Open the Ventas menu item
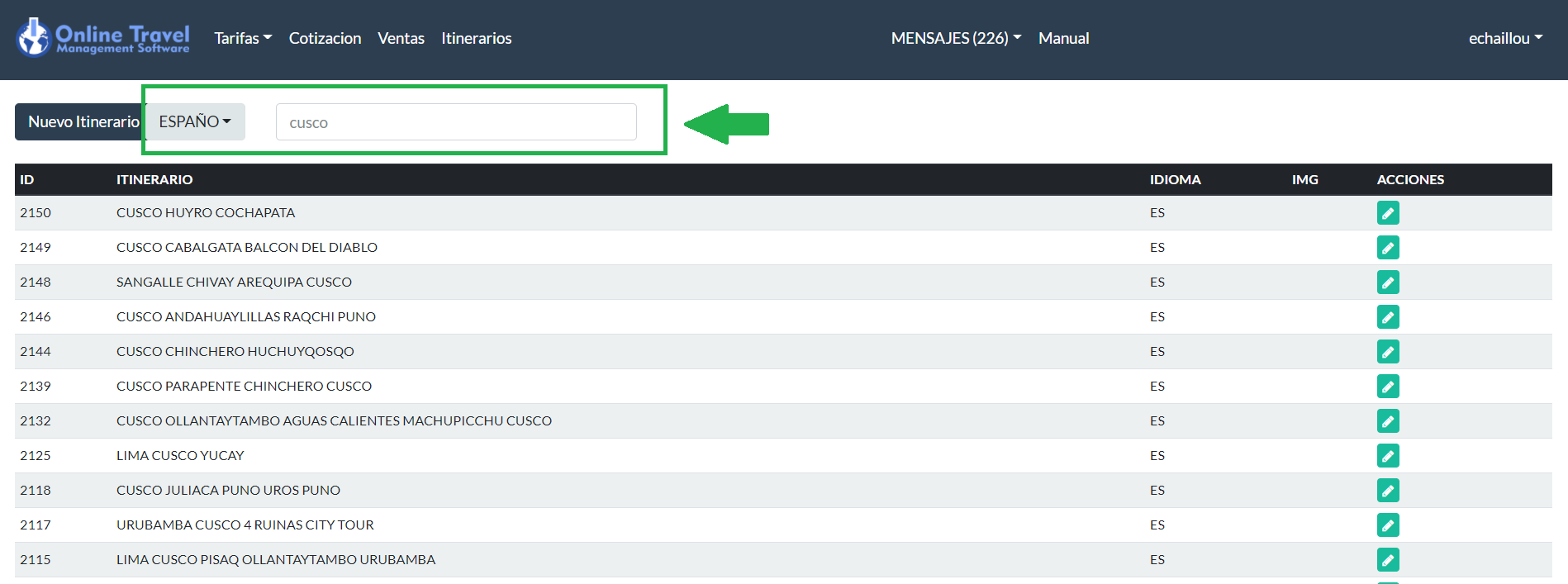Image resolution: width=1568 pixels, height=584 pixels. pyautogui.click(x=401, y=39)
